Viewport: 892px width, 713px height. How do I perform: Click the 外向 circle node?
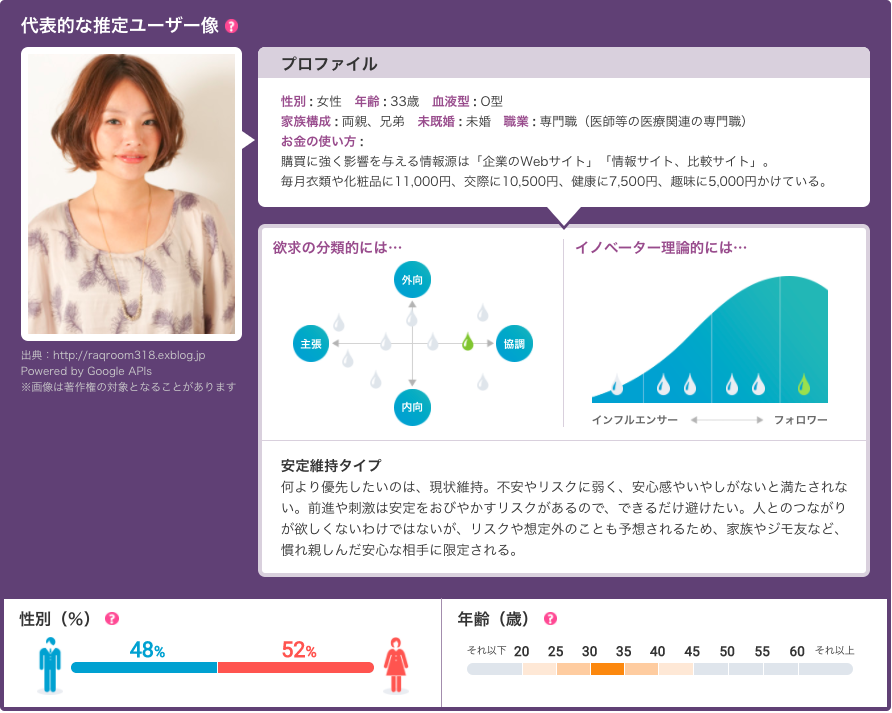412,279
